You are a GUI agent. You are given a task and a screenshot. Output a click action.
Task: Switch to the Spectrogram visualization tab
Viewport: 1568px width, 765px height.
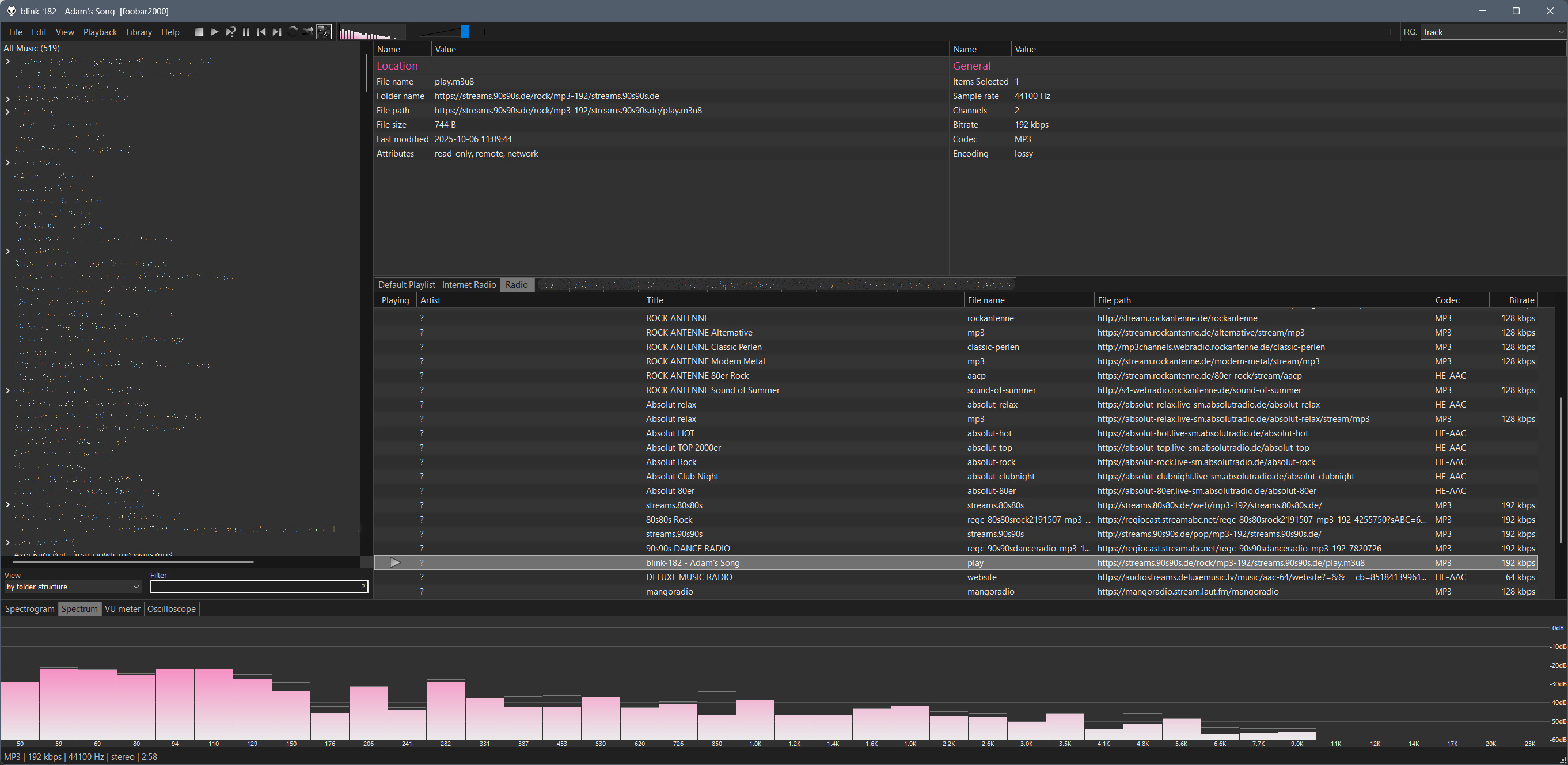[30, 608]
